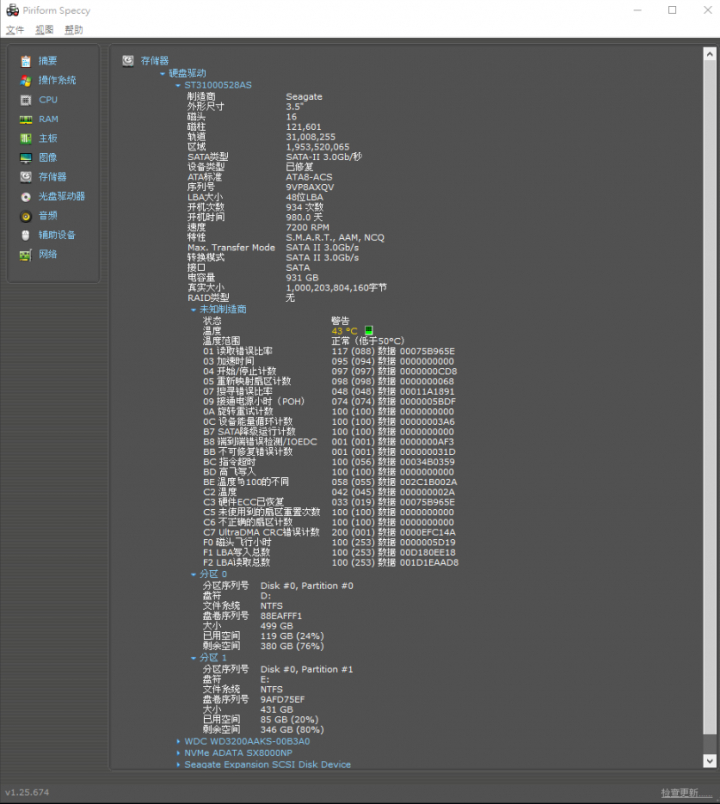Open the 视图 menu
The width and height of the screenshot is (720, 804).
pos(44,30)
